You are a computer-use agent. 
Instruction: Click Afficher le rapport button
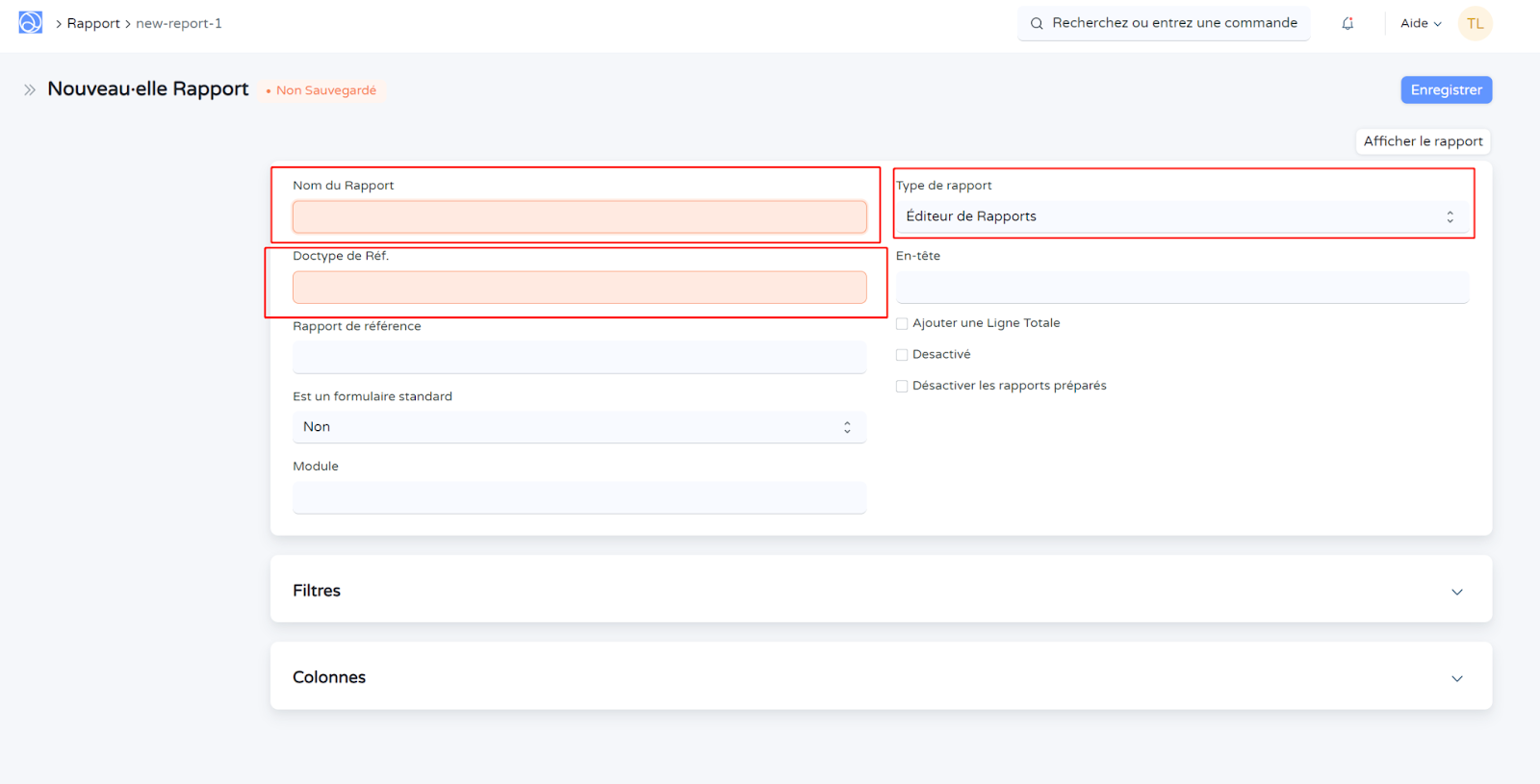(x=1423, y=141)
